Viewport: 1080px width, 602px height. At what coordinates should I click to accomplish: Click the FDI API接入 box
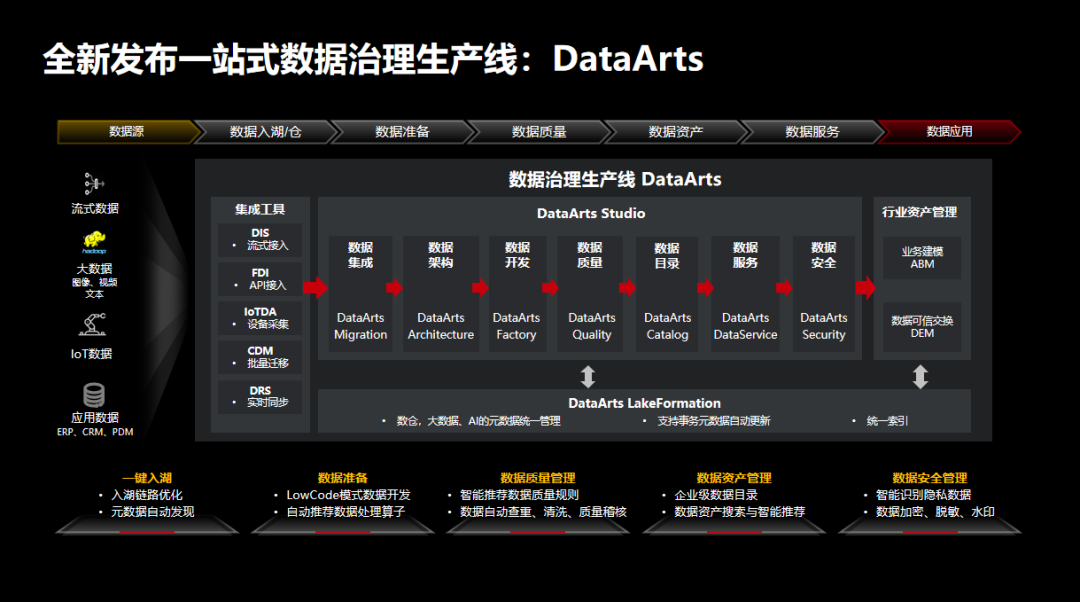(260, 279)
